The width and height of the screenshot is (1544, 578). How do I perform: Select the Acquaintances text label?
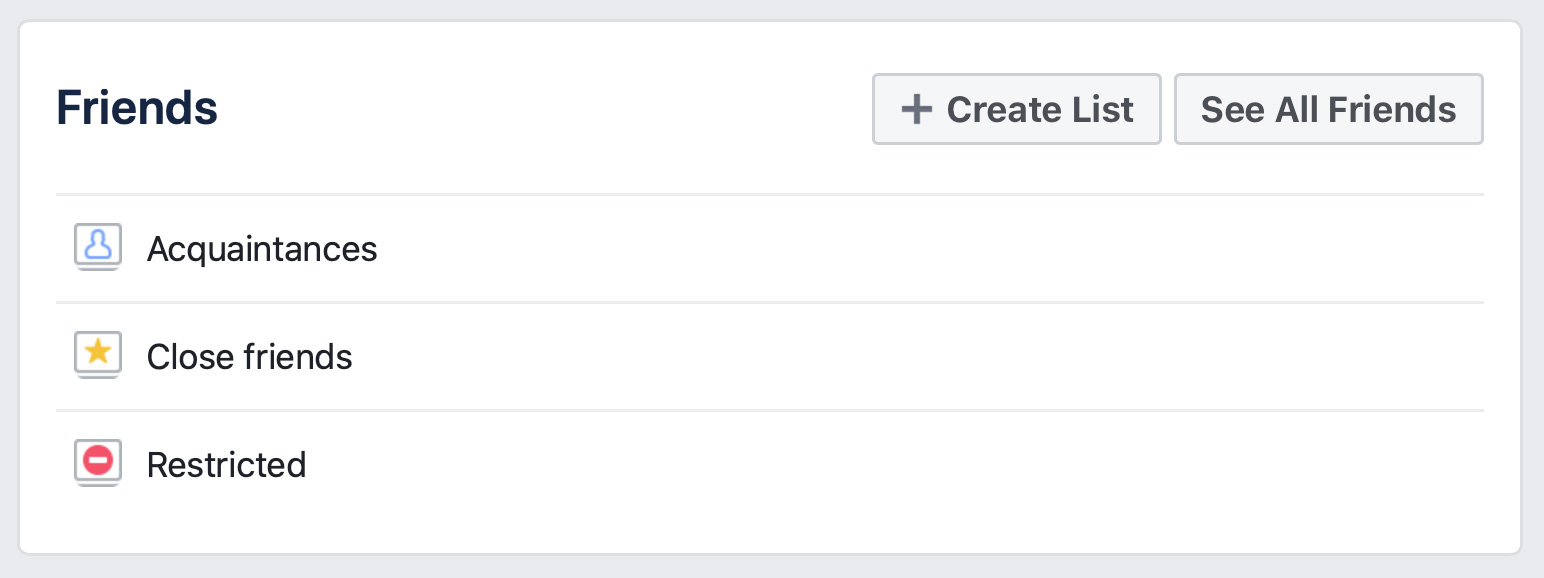[262, 249]
